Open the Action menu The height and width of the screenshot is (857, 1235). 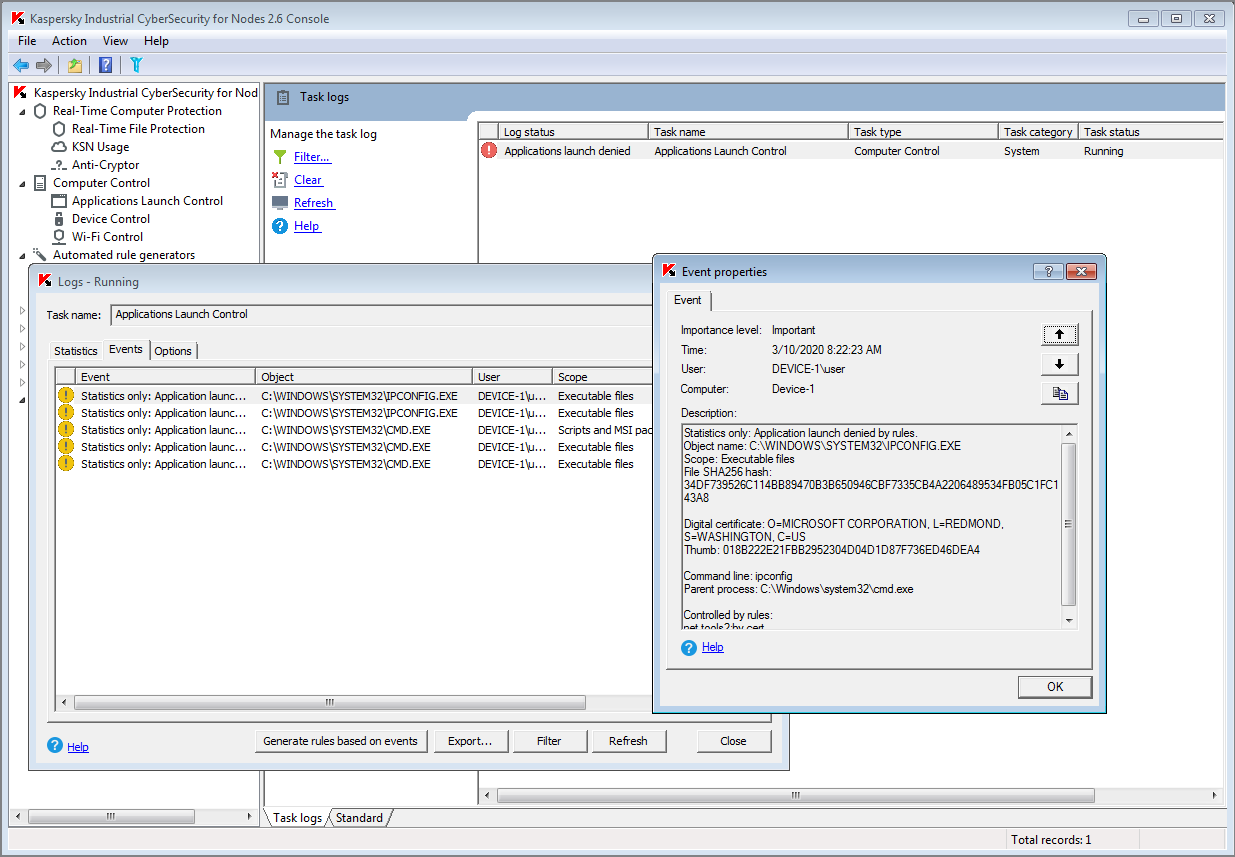pos(69,41)
